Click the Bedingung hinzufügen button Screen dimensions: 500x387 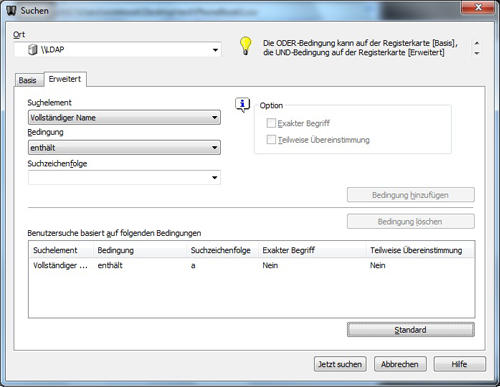tap(411, 195)
